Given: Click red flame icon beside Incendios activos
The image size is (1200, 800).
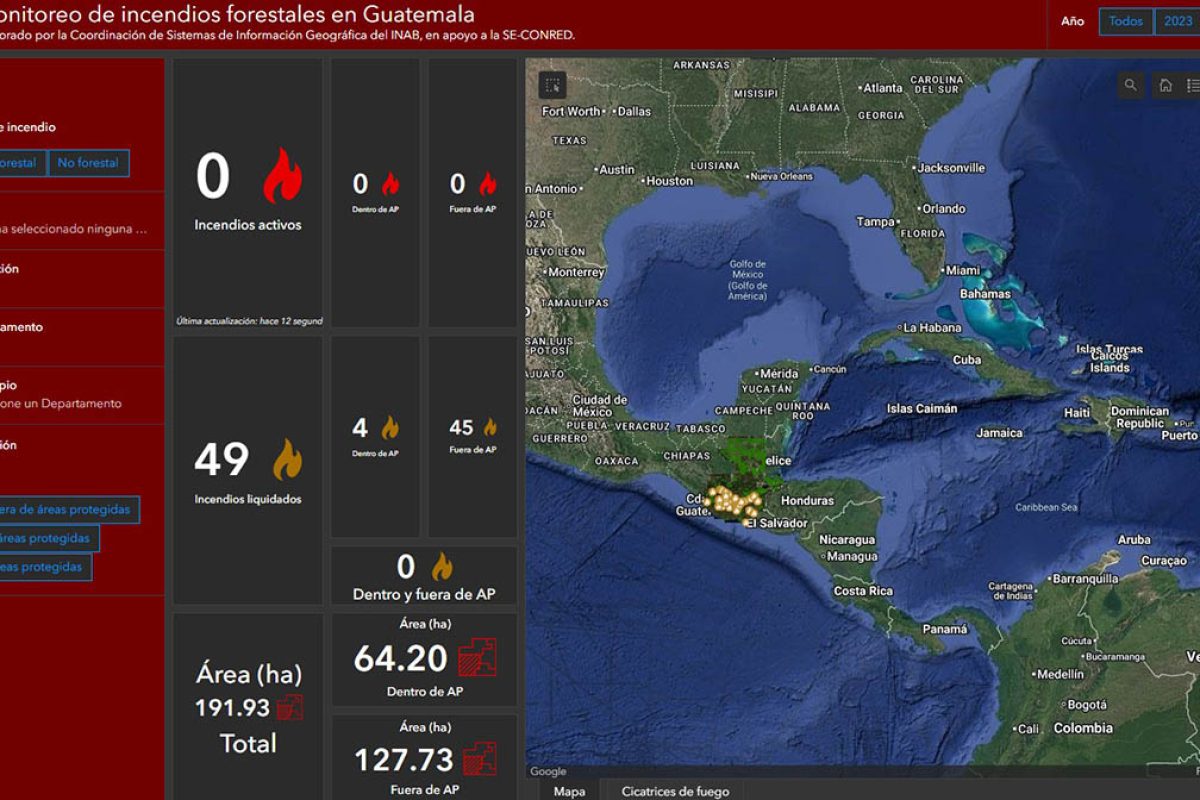Looking at the screenshot, I should pos(282,177).
